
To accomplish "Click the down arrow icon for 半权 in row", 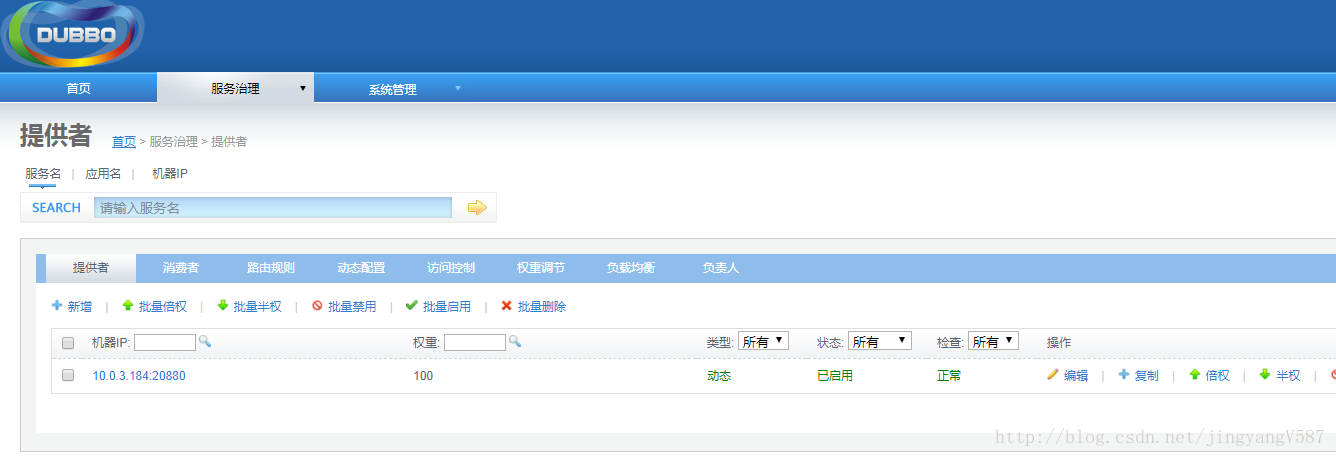I will (x=1265, y=375).
